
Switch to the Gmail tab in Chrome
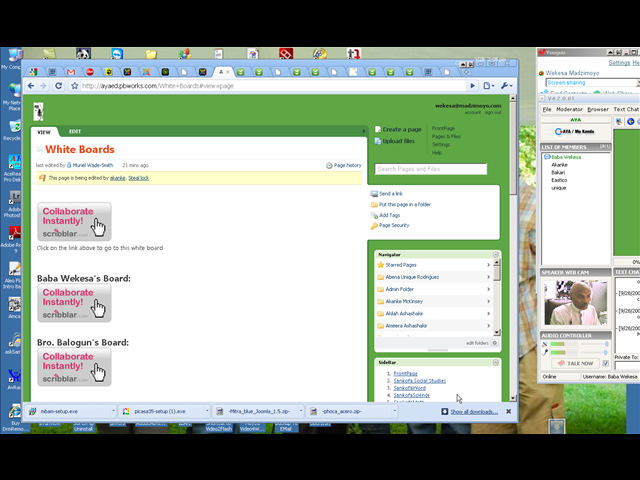(x=71, y=72)
